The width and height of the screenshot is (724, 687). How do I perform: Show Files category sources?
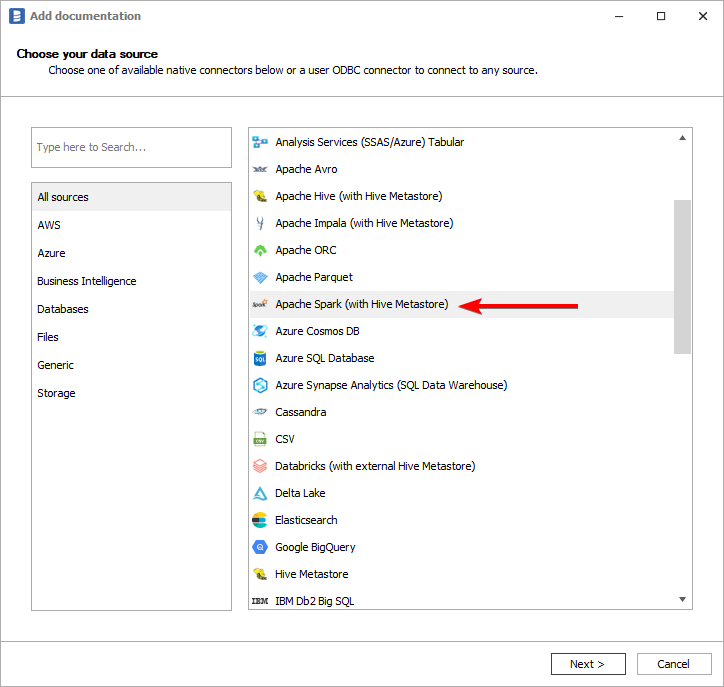pyautogui.click(x=131, y=337)
